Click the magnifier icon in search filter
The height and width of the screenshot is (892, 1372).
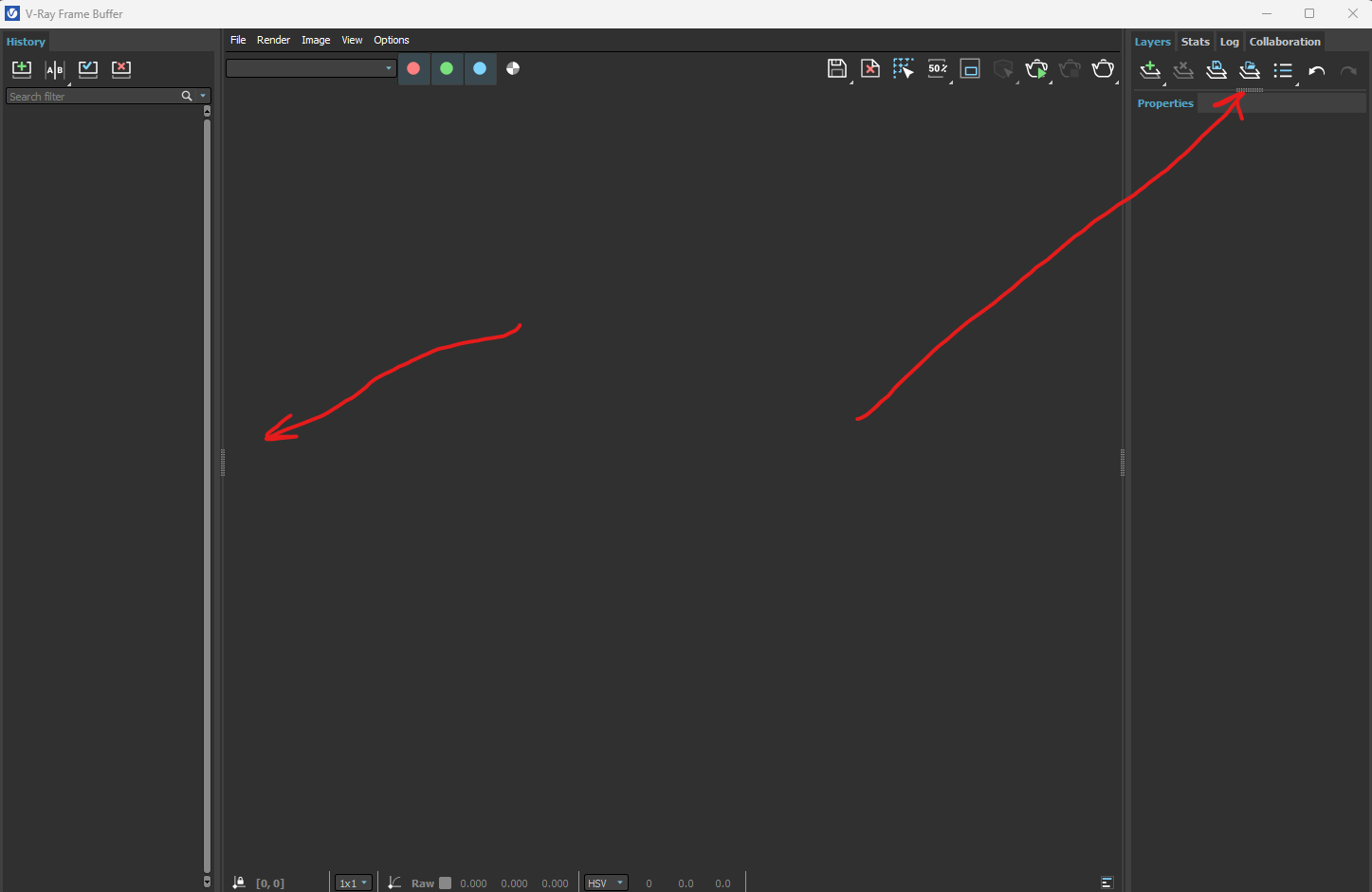pyautogui.click(x=187, y=96)
